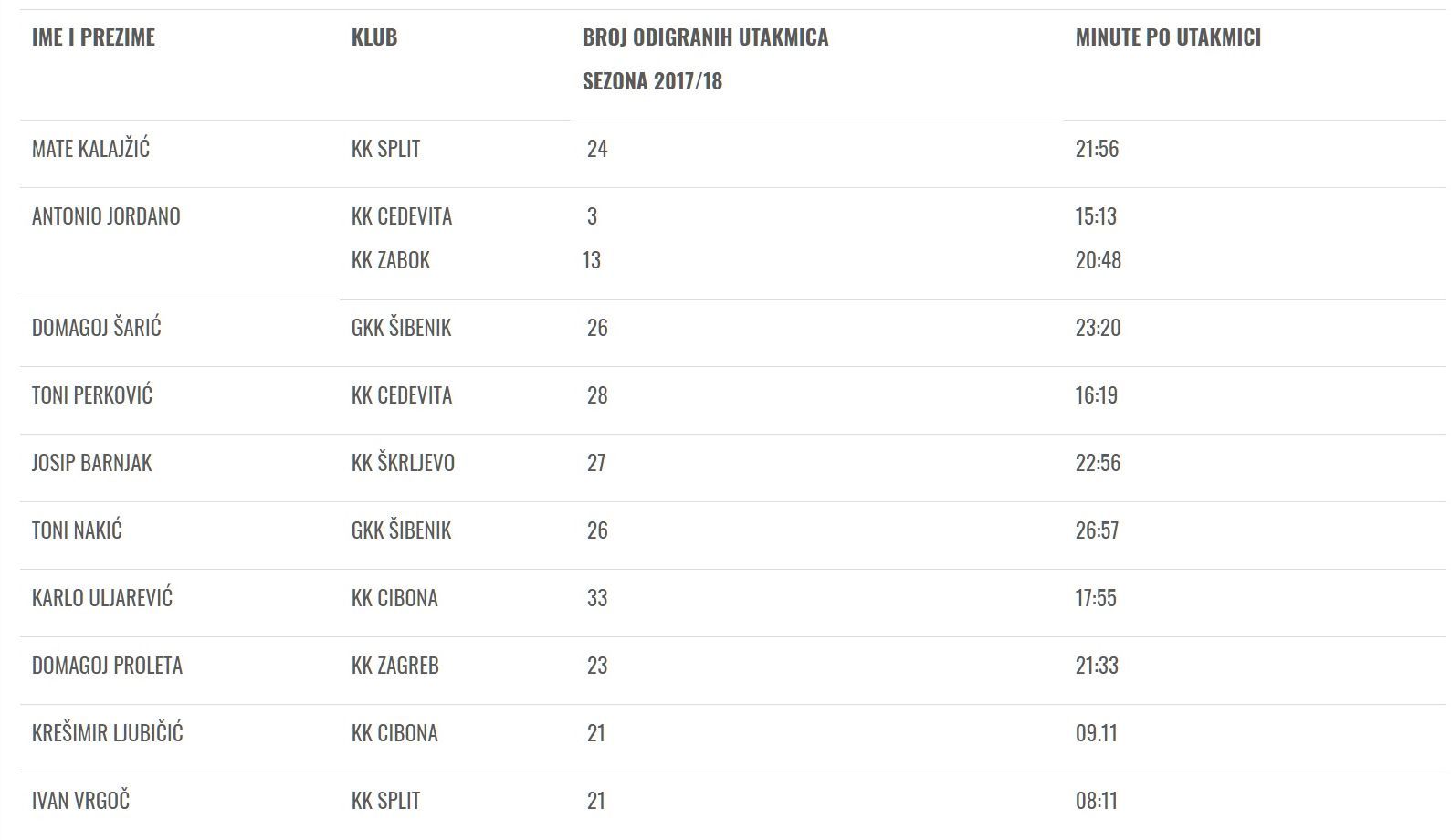This screenshot has width=1451, height=840.
Task: Click the KK ZAGREB club cell
Action: (394, 666)
